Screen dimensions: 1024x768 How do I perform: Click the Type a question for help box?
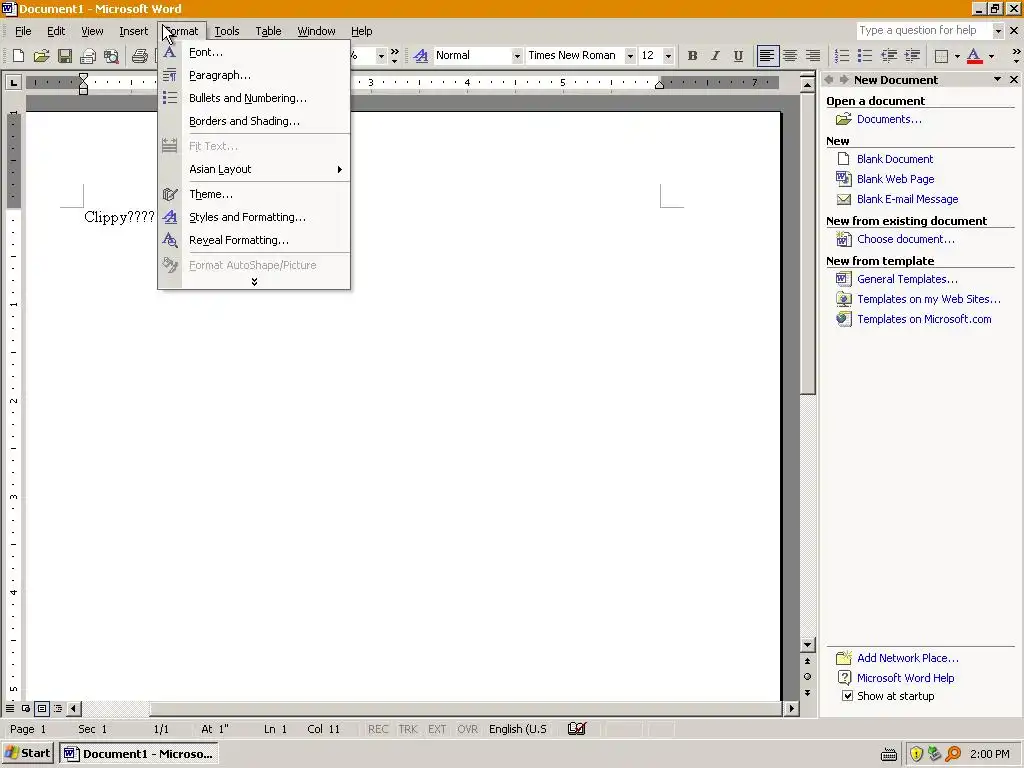pyautogui.click(x=924, y=30)
